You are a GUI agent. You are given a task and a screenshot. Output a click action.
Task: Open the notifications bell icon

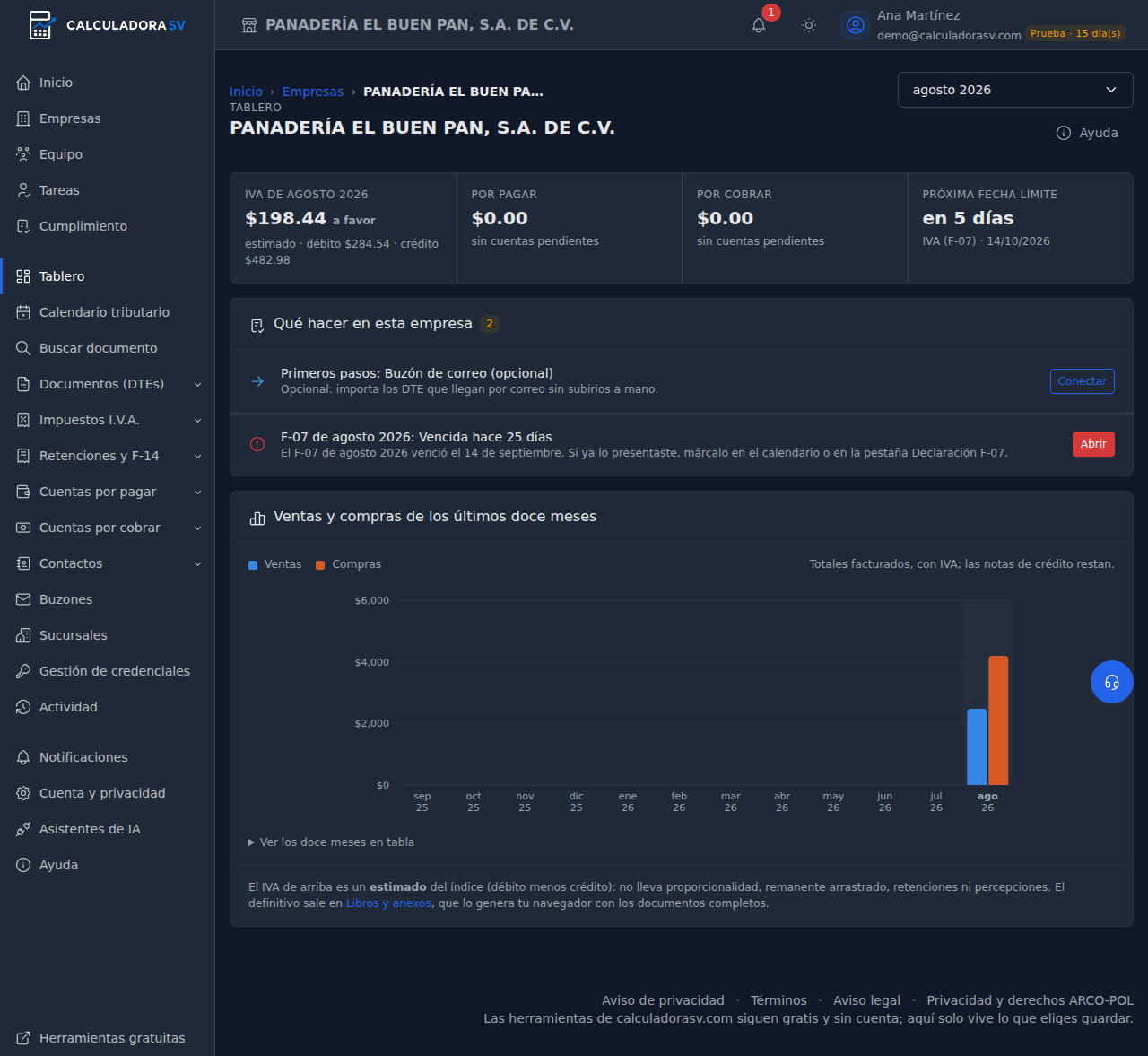[759, 25]
